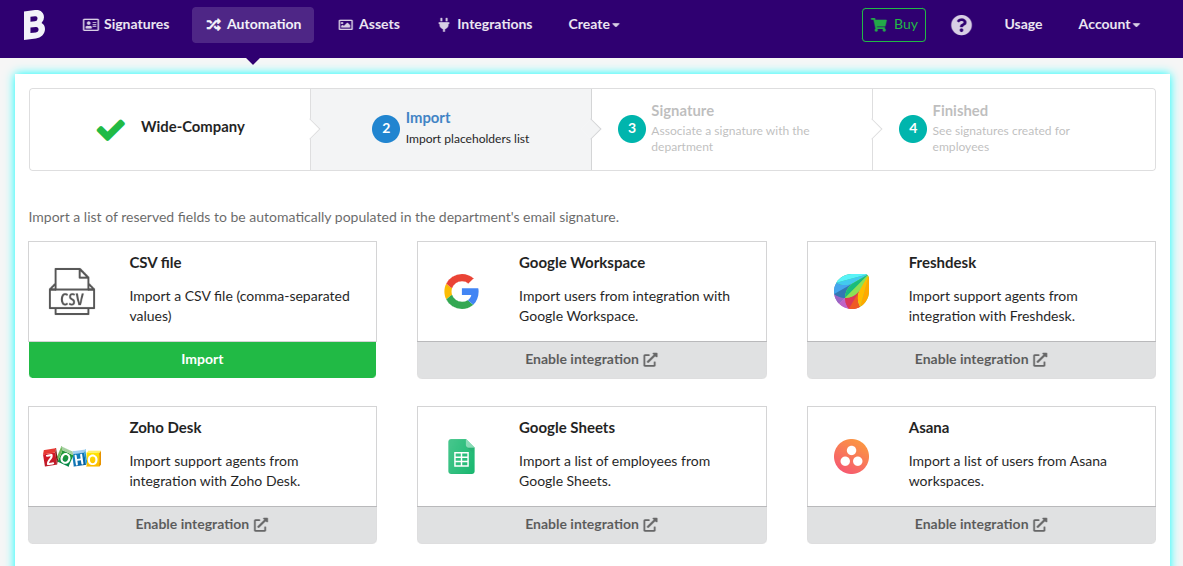Image resolution: width=1183 pixels, height=566 pixels.
Task: Click the green Buy button
Action: 894,24
